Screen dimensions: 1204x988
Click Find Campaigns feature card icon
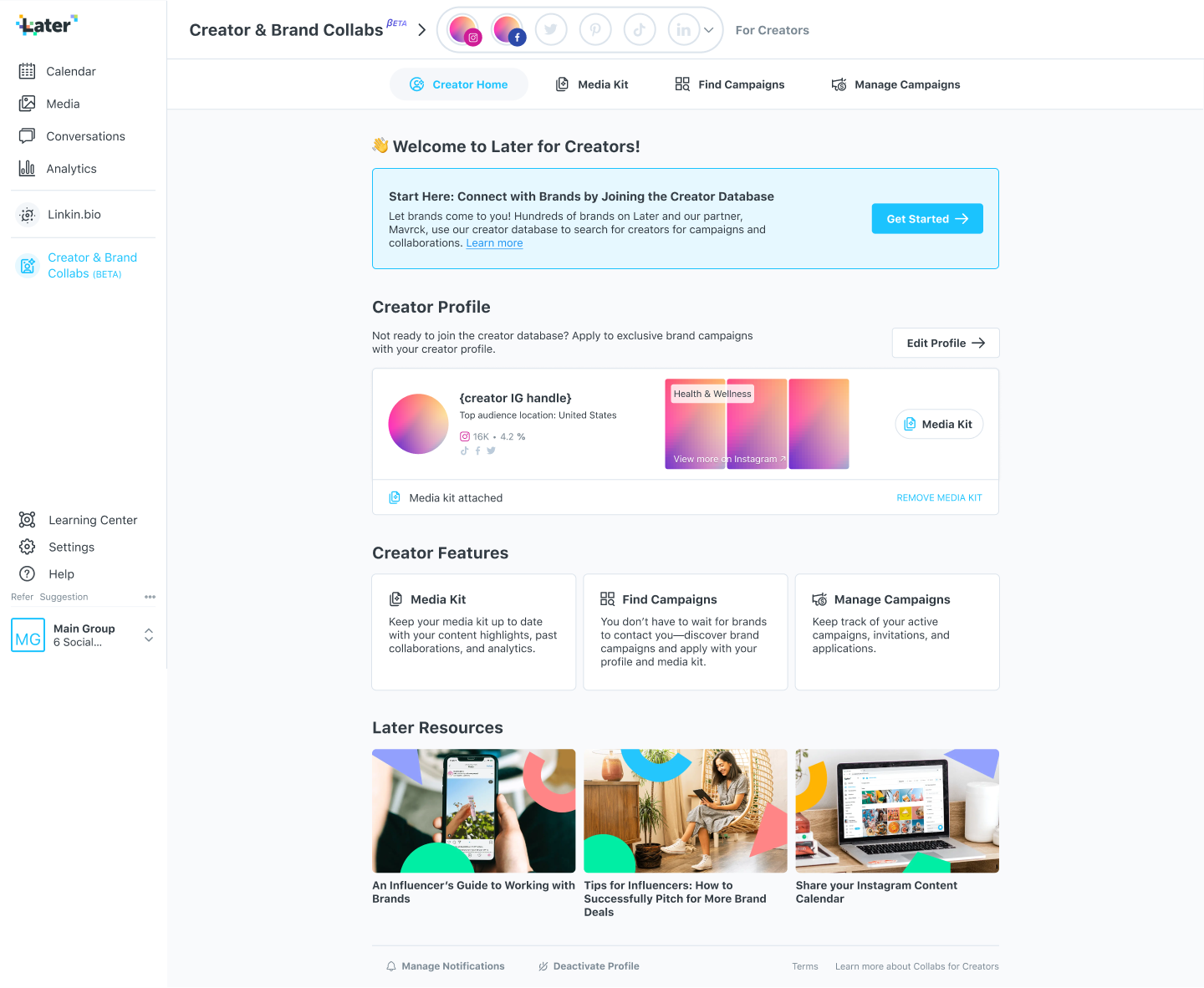click(x=608, y=599)
